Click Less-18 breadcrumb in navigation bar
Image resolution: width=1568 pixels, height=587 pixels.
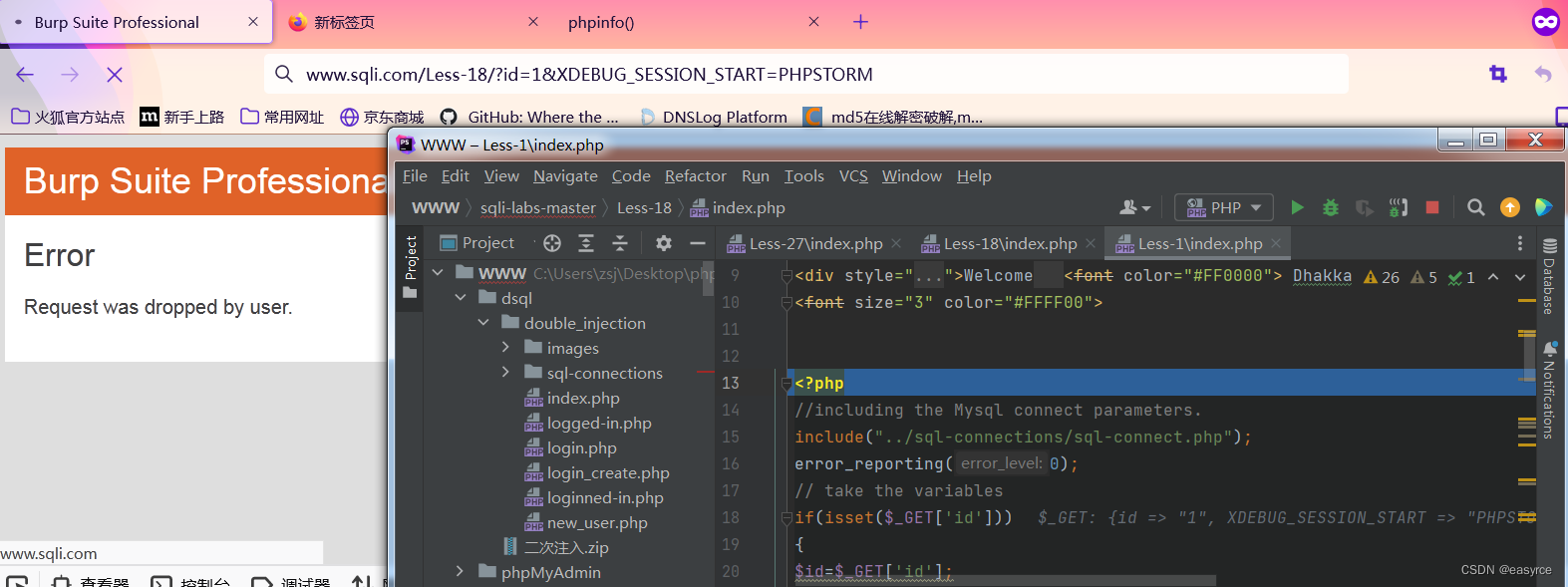click(x=644, y=208)
